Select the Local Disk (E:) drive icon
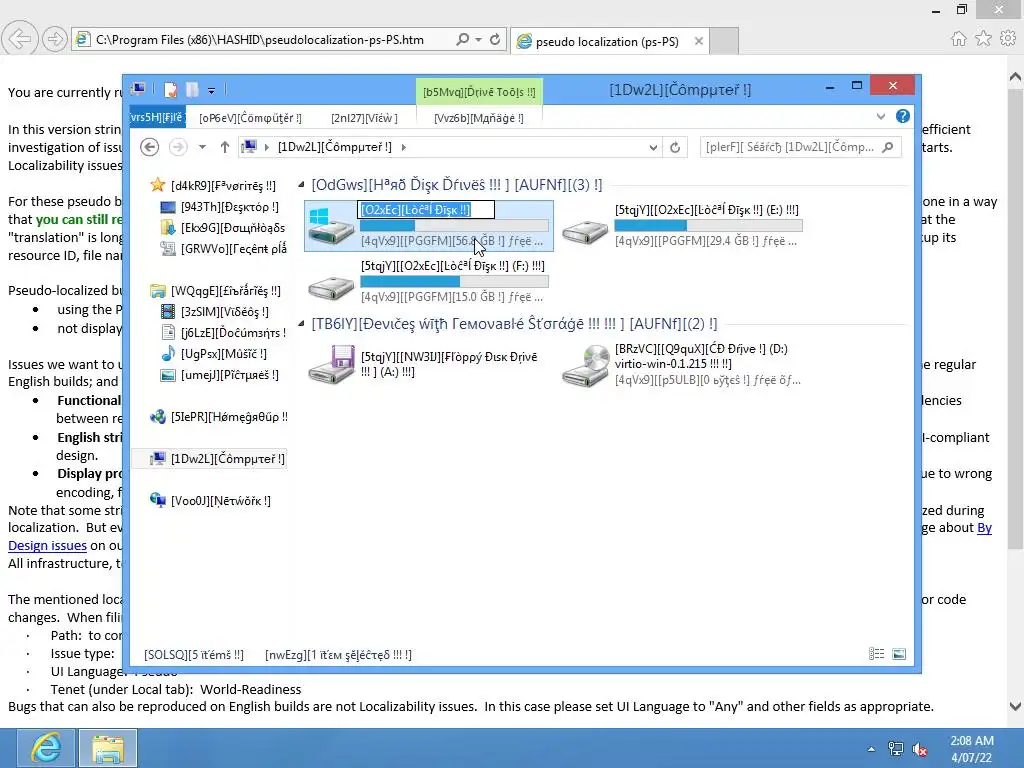The width and height of the screenshot is (1024, 768). 585,232
